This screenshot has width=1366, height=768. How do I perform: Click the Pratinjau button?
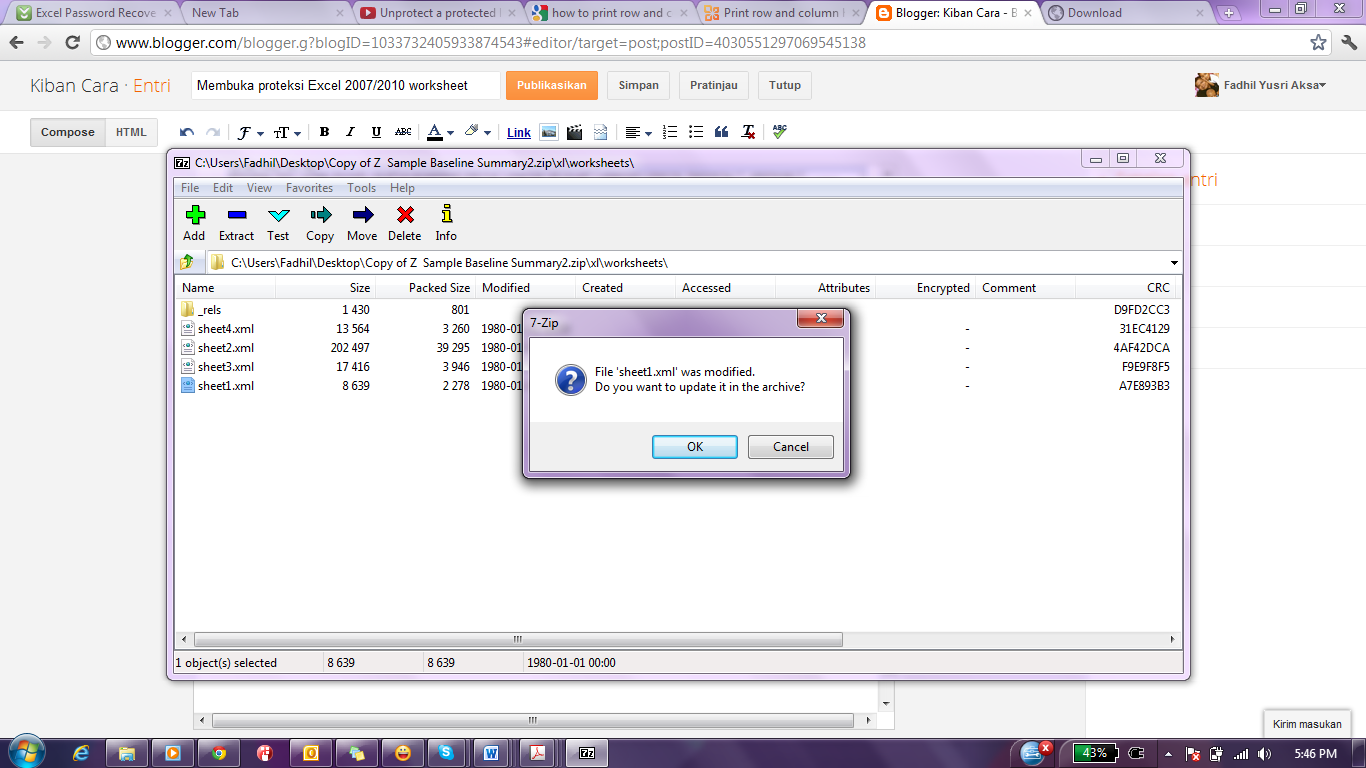[x=714, y=85]
